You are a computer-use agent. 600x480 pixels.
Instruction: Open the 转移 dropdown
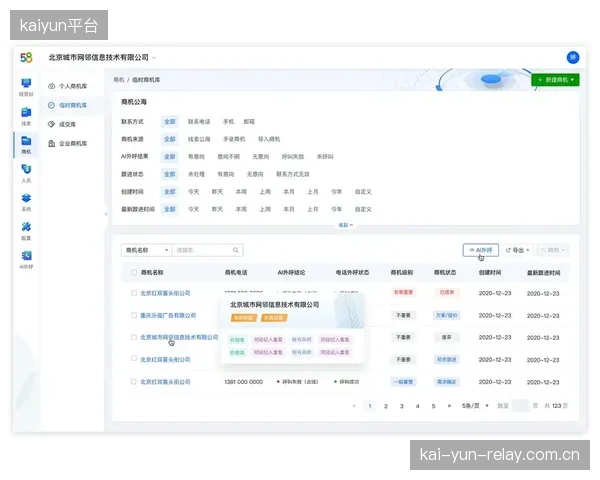[553, 250]
